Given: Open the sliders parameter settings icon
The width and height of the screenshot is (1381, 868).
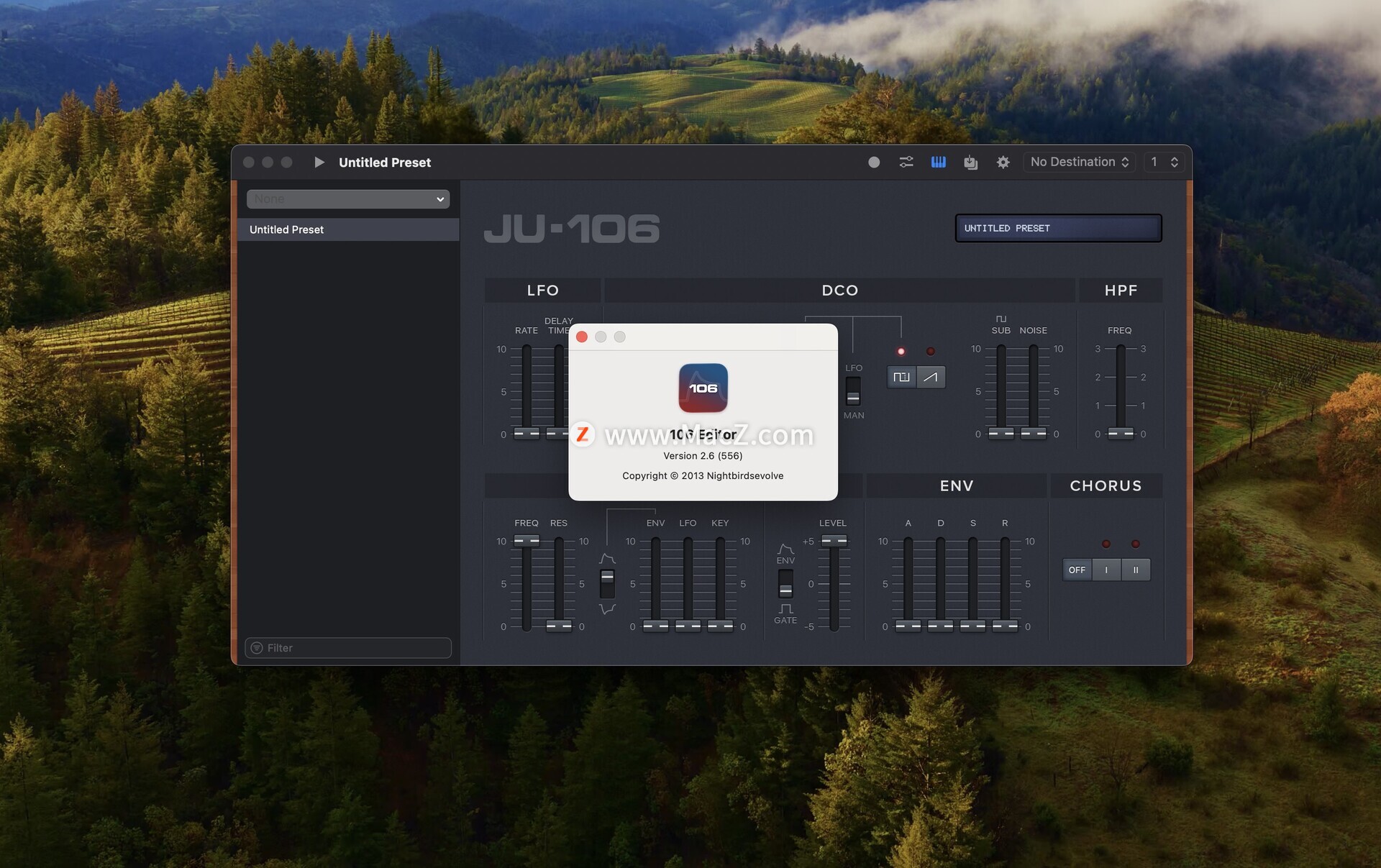Looking at the screenshot, I should point(906,163).
